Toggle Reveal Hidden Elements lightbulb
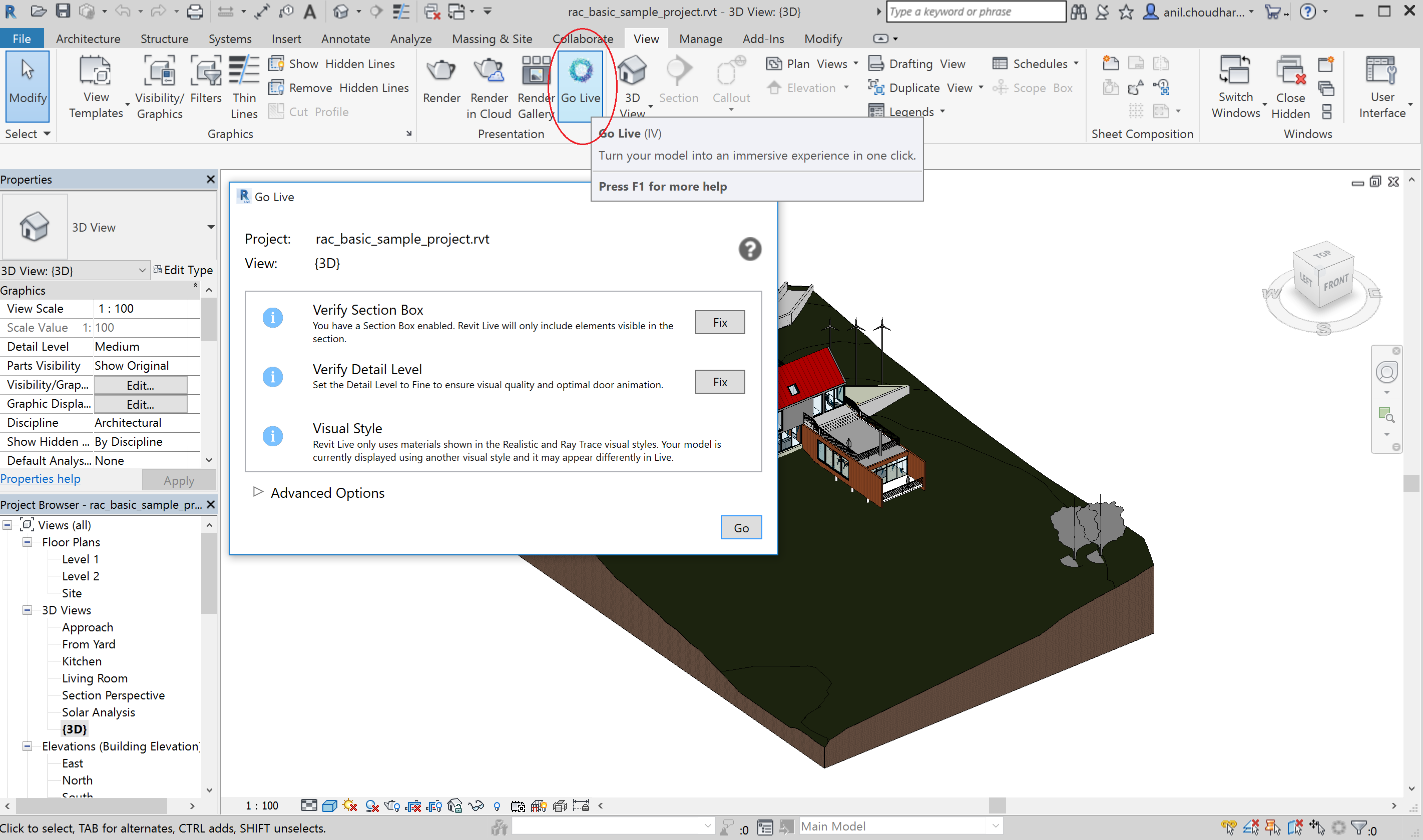Screen dimensions: 1423x840 point(498,805)
